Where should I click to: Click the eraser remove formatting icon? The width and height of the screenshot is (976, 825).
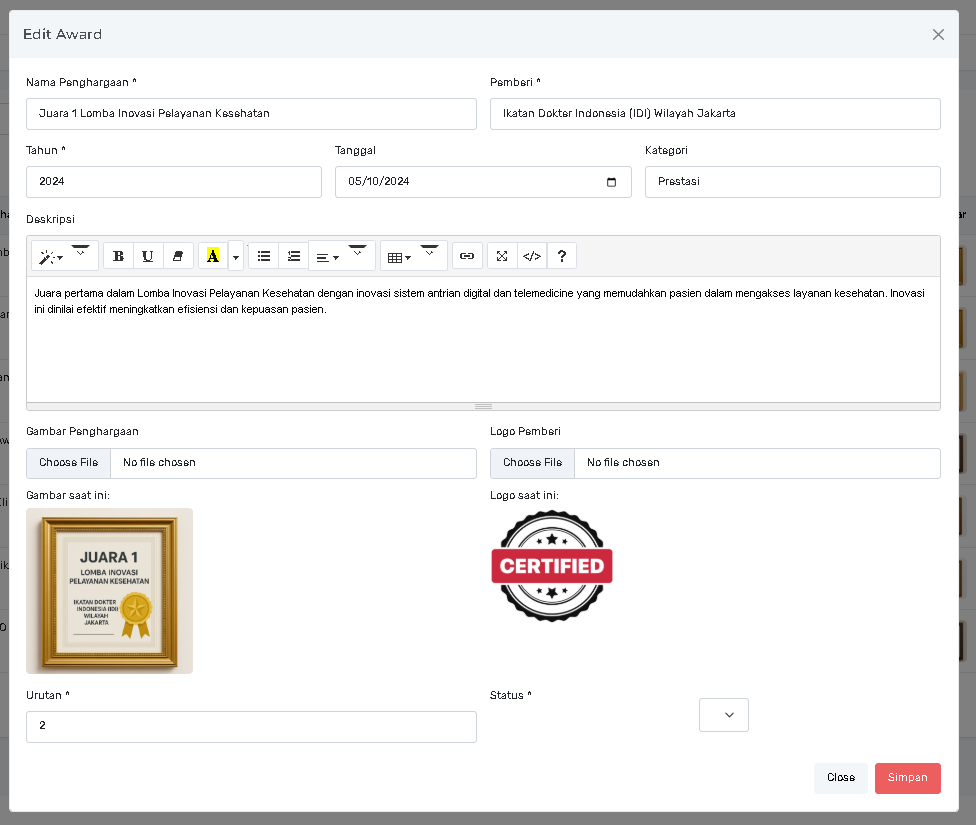point(178,256)
